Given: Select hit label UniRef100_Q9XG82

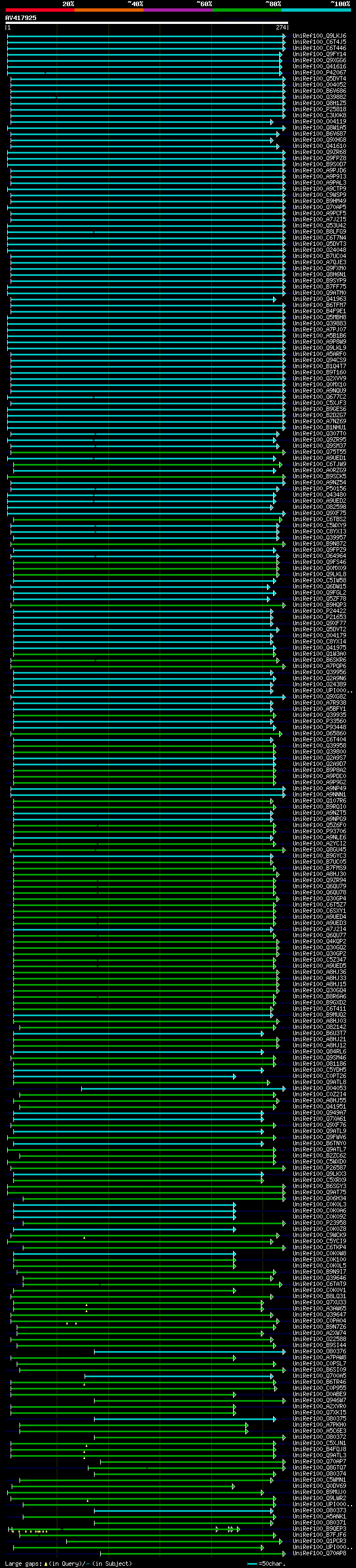Looking at the screenshot, I should [319, 696].
